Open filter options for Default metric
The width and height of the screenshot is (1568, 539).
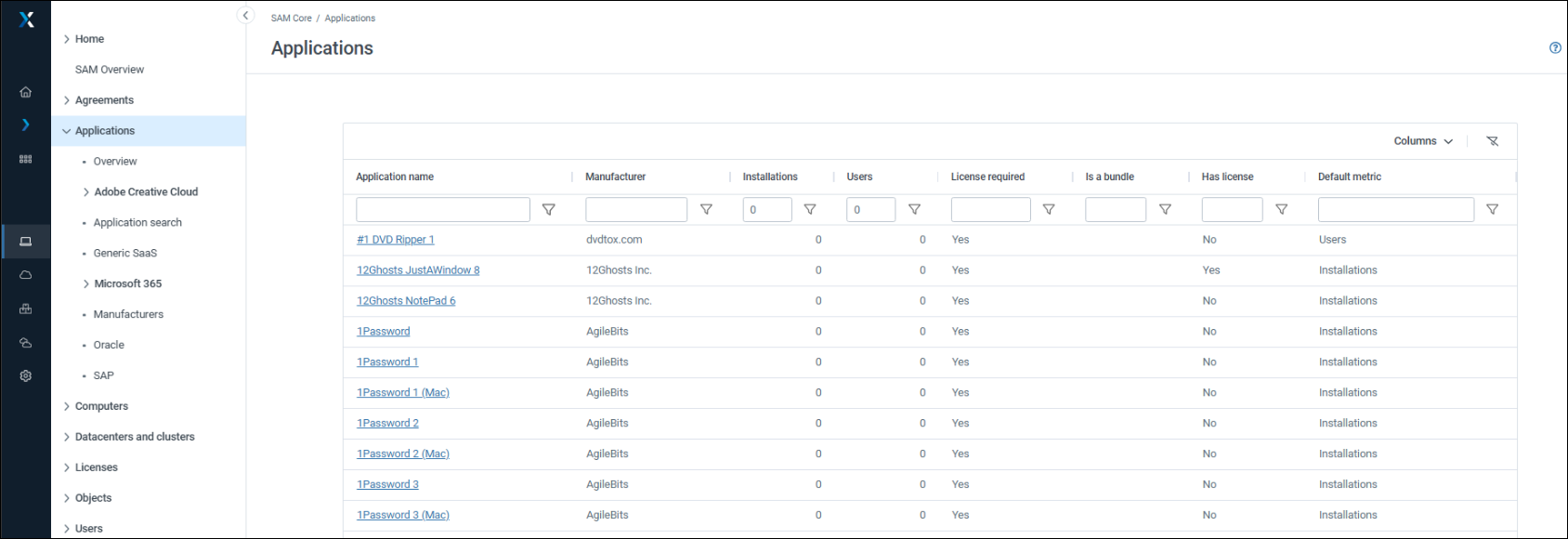(1492, 209)
